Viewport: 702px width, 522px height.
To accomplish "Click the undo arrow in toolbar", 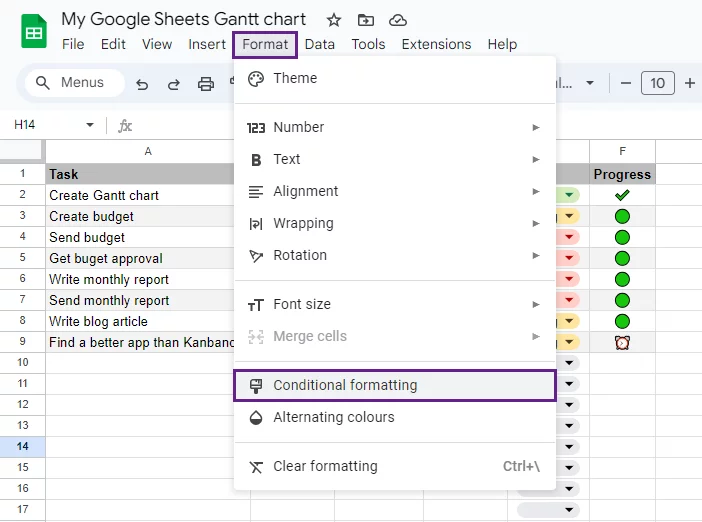I will [142, 84].
